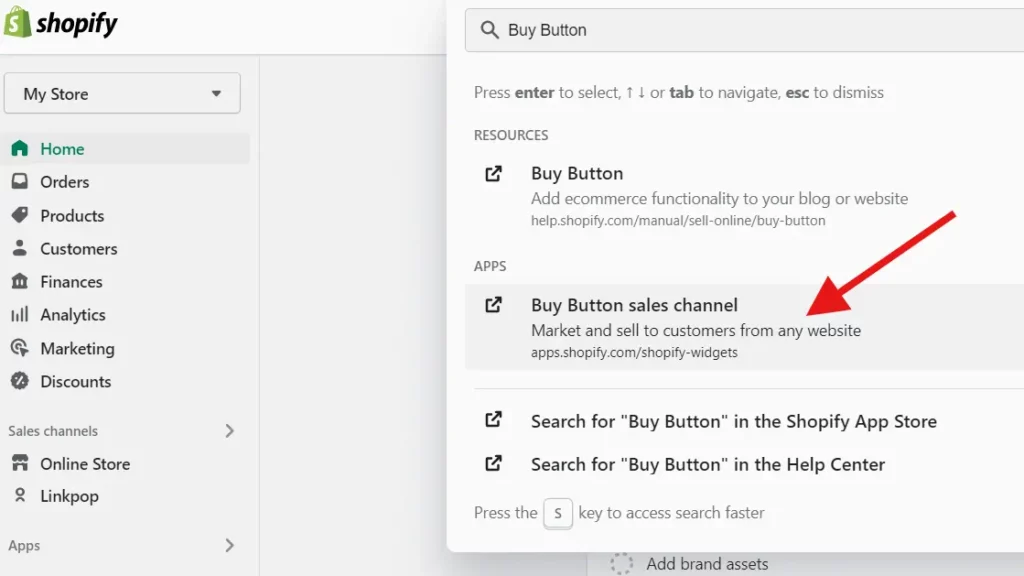Click the Discounts percent badge icon
The width and height of the screenshot is (1024, 576).
pos(20,381)
